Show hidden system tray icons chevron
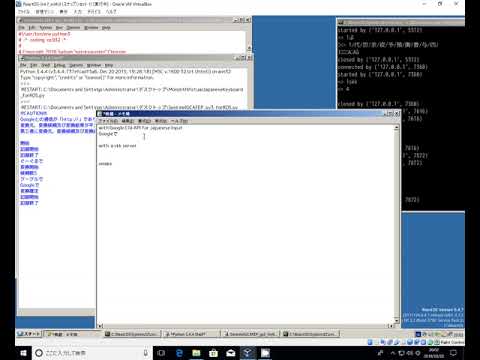 [393, 353]
